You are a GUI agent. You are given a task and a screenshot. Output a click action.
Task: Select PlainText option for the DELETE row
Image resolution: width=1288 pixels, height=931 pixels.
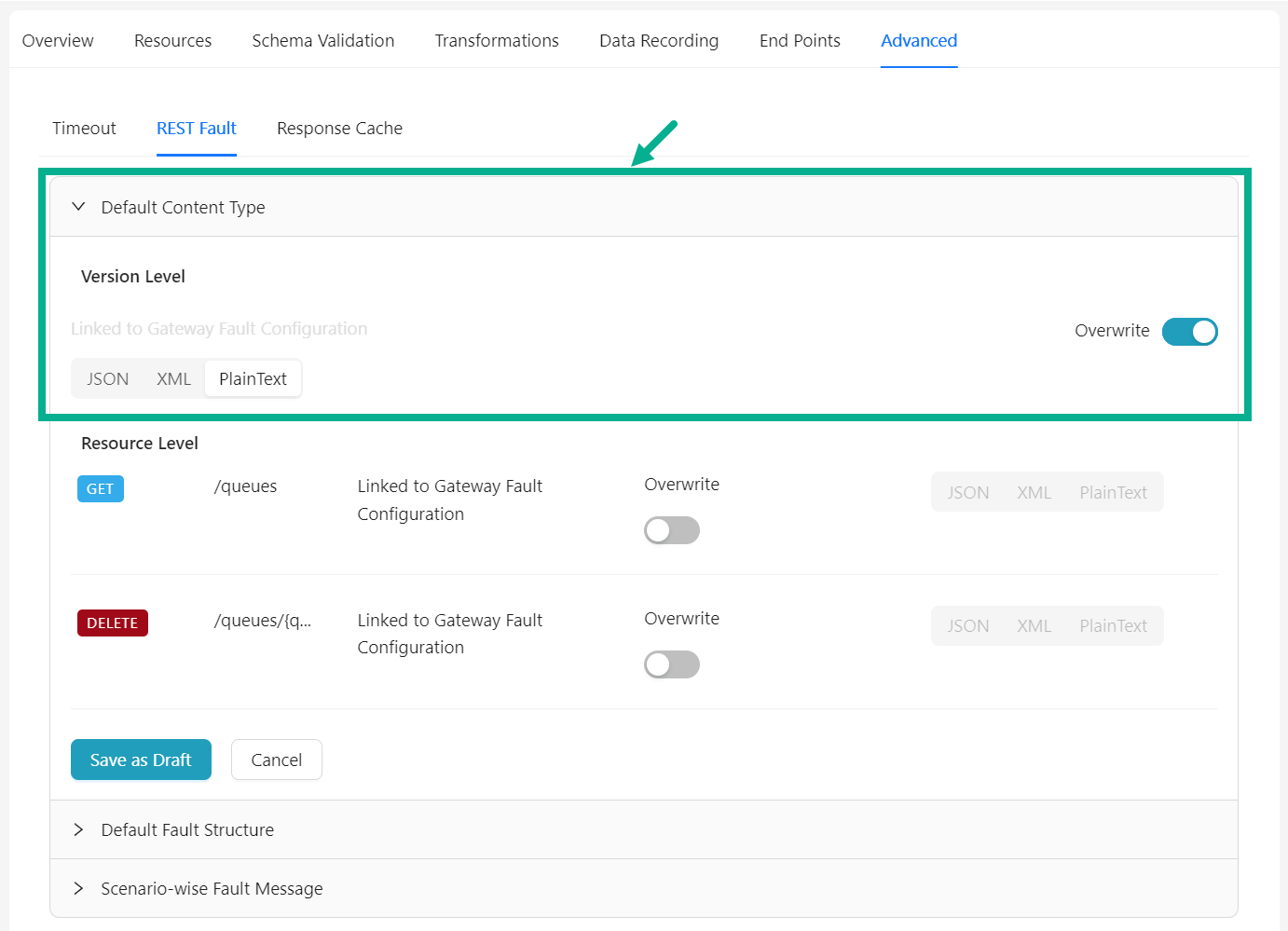click(1113, 626)
